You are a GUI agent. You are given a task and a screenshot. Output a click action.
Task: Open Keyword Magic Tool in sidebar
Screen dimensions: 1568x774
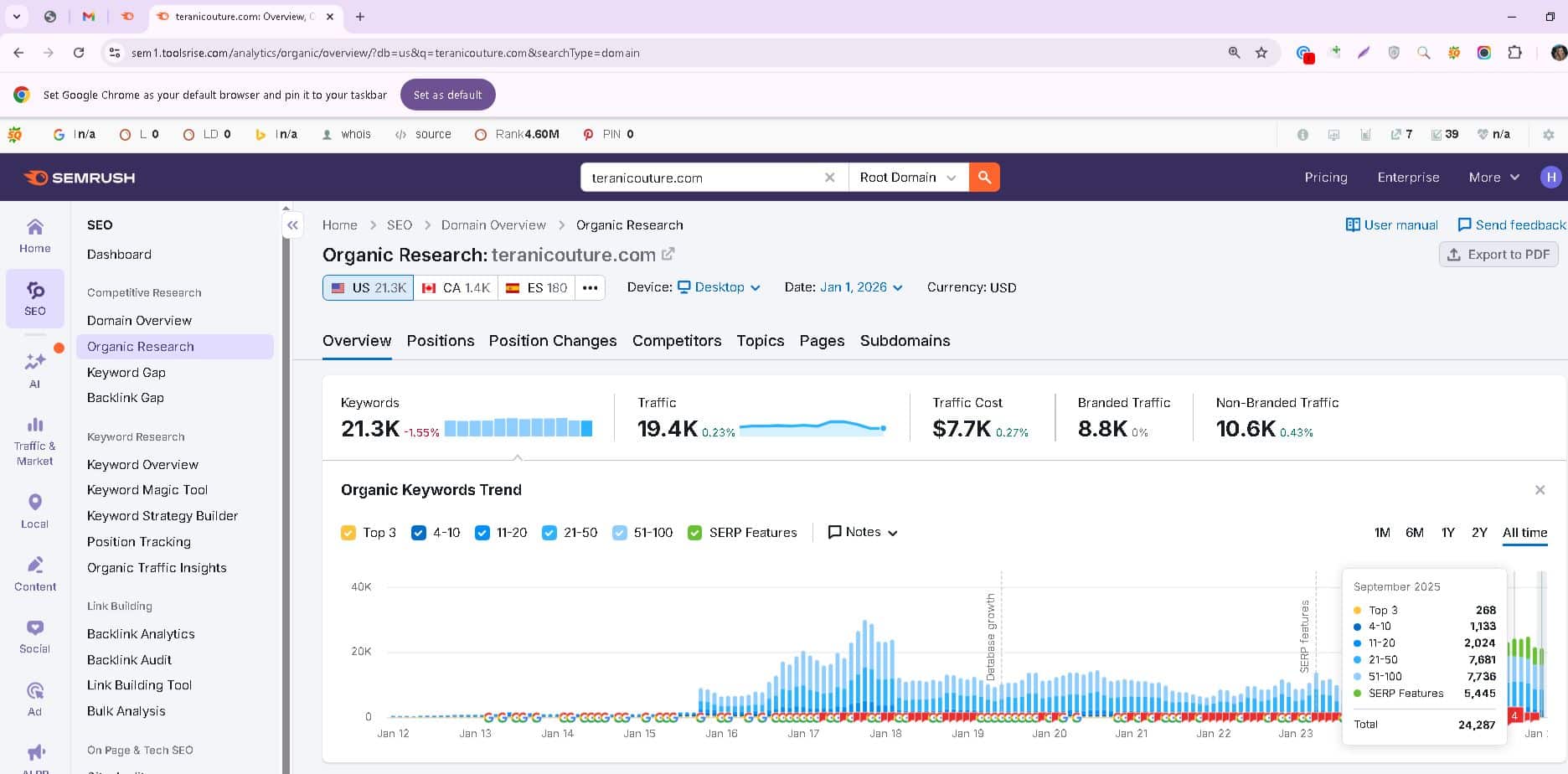pyautogui.click(x=147, y=490)
